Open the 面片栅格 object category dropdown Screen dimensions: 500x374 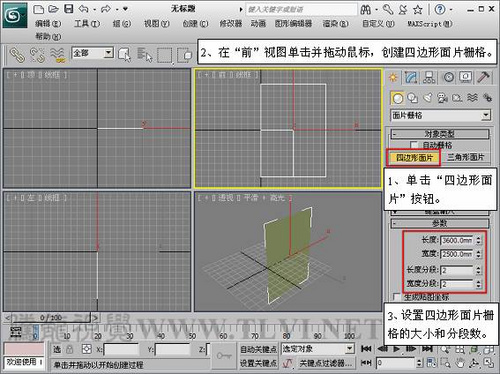(x=440, y=115)
